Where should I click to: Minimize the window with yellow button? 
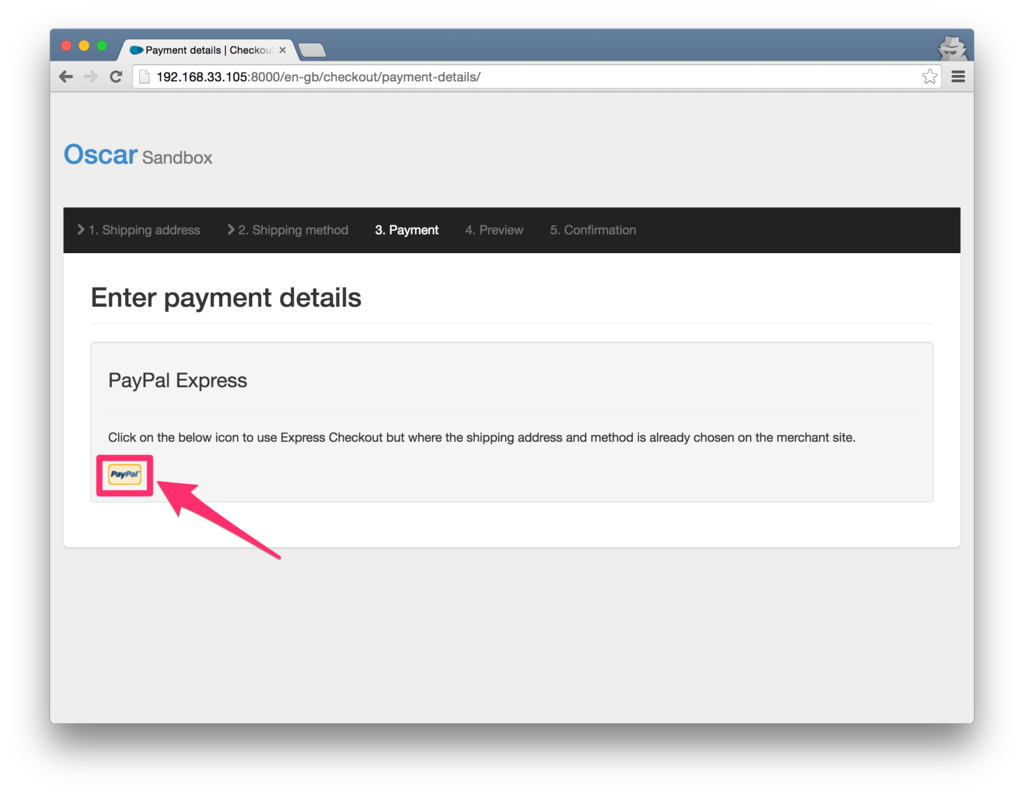tap(84, 46)
